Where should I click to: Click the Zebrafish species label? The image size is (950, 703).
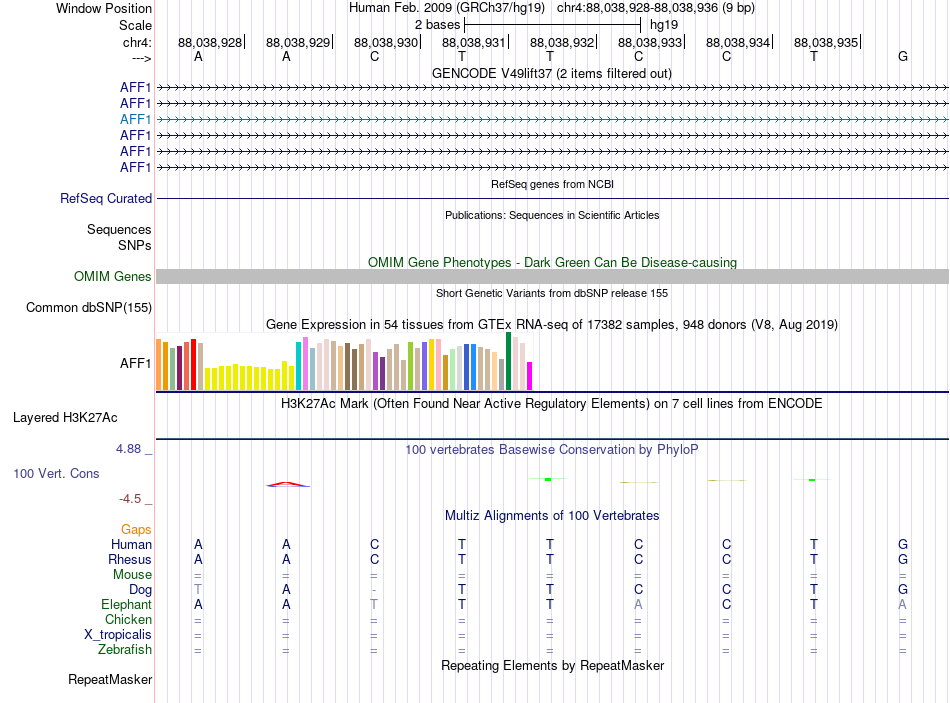click(125, 650)
